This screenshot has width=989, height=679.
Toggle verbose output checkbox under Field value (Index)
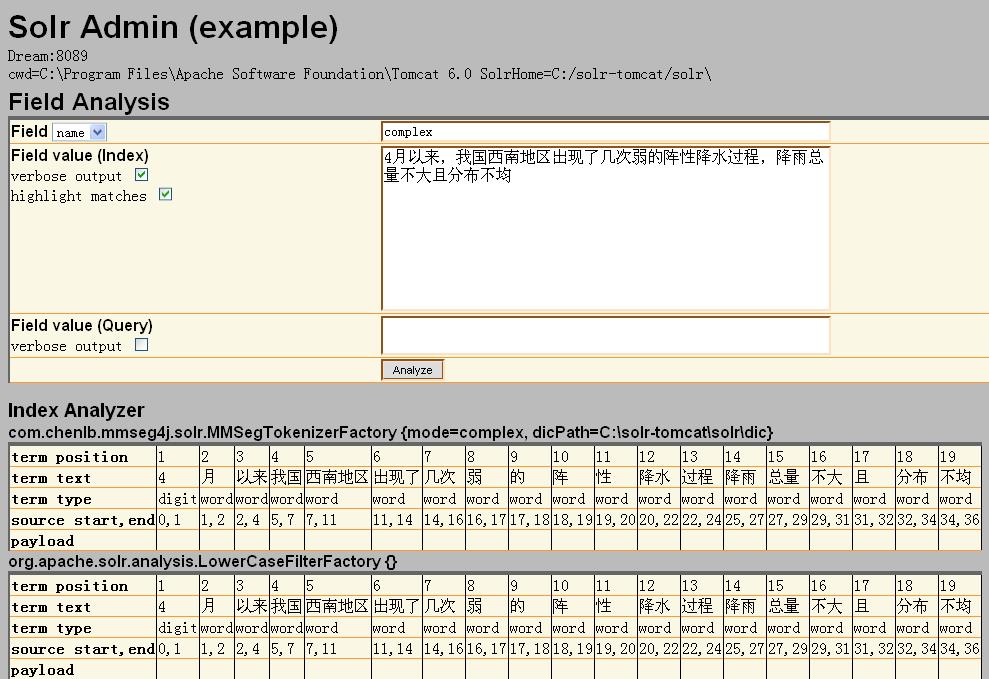tap(141, 175)
